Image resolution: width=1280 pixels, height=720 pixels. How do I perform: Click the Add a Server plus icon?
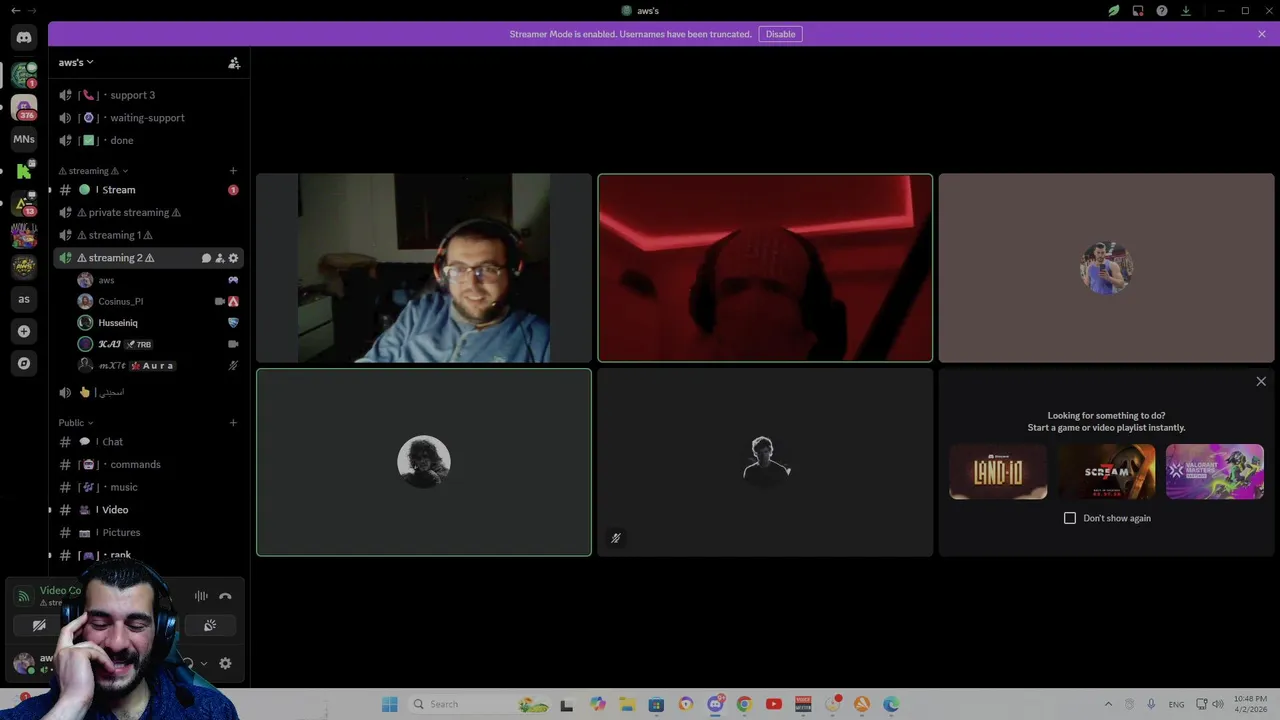(24, 331)
